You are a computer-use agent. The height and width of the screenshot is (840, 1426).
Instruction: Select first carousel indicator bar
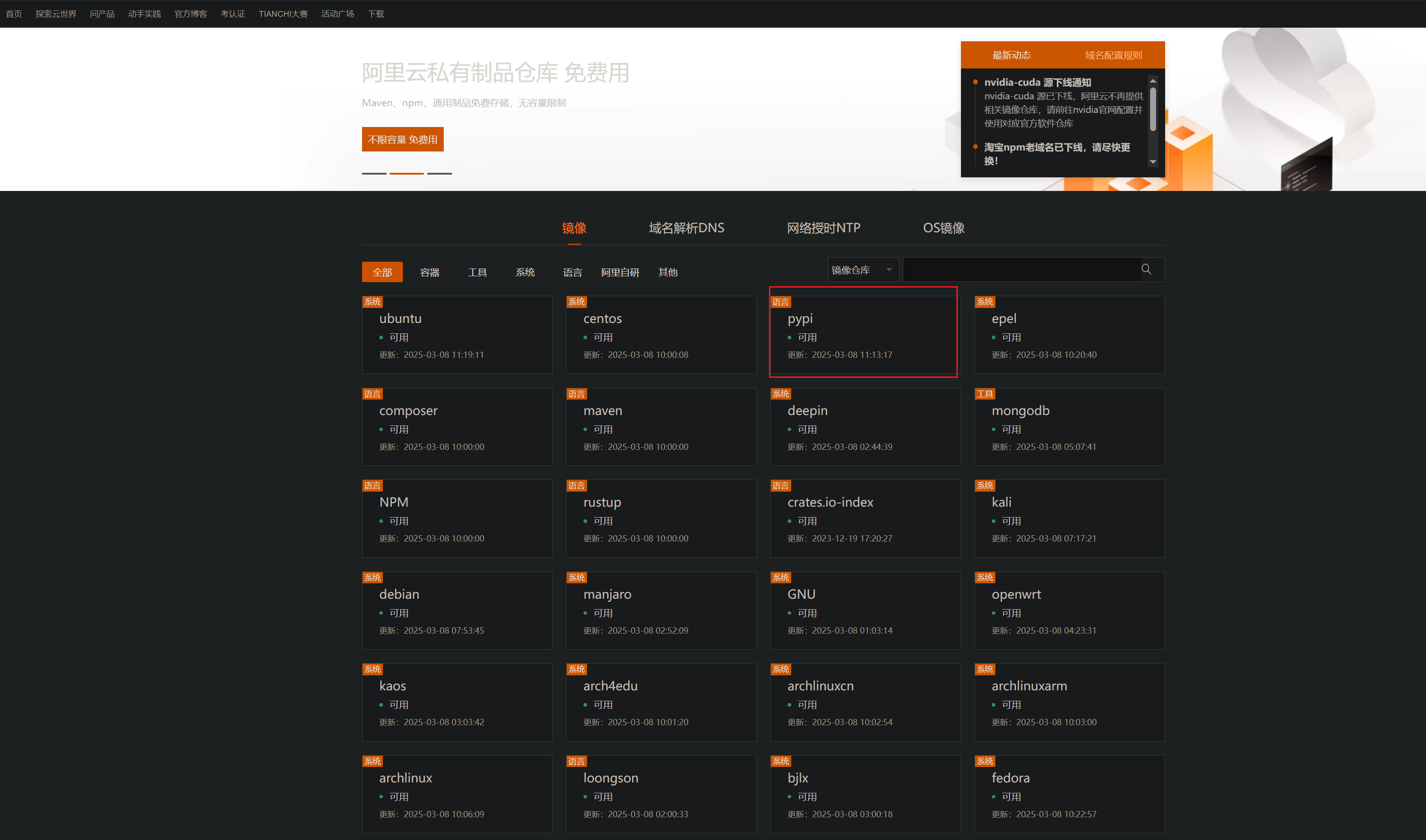point(373,173)
